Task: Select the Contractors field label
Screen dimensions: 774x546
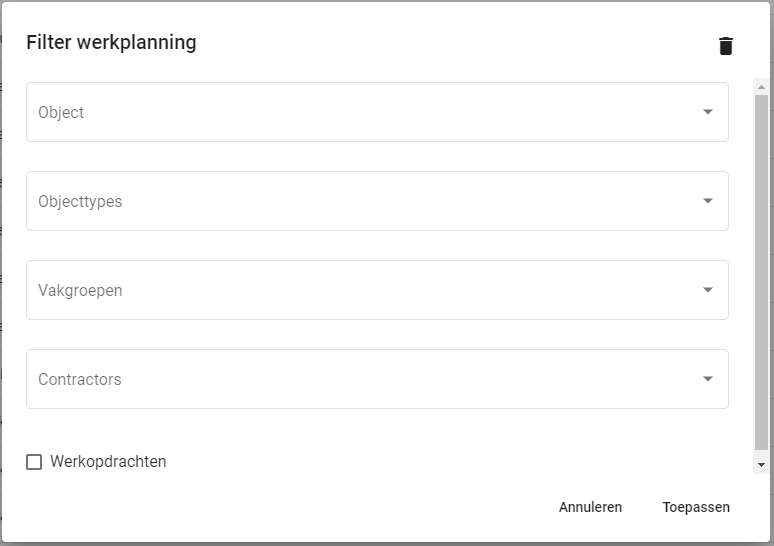Action: [x=80, y=379]
